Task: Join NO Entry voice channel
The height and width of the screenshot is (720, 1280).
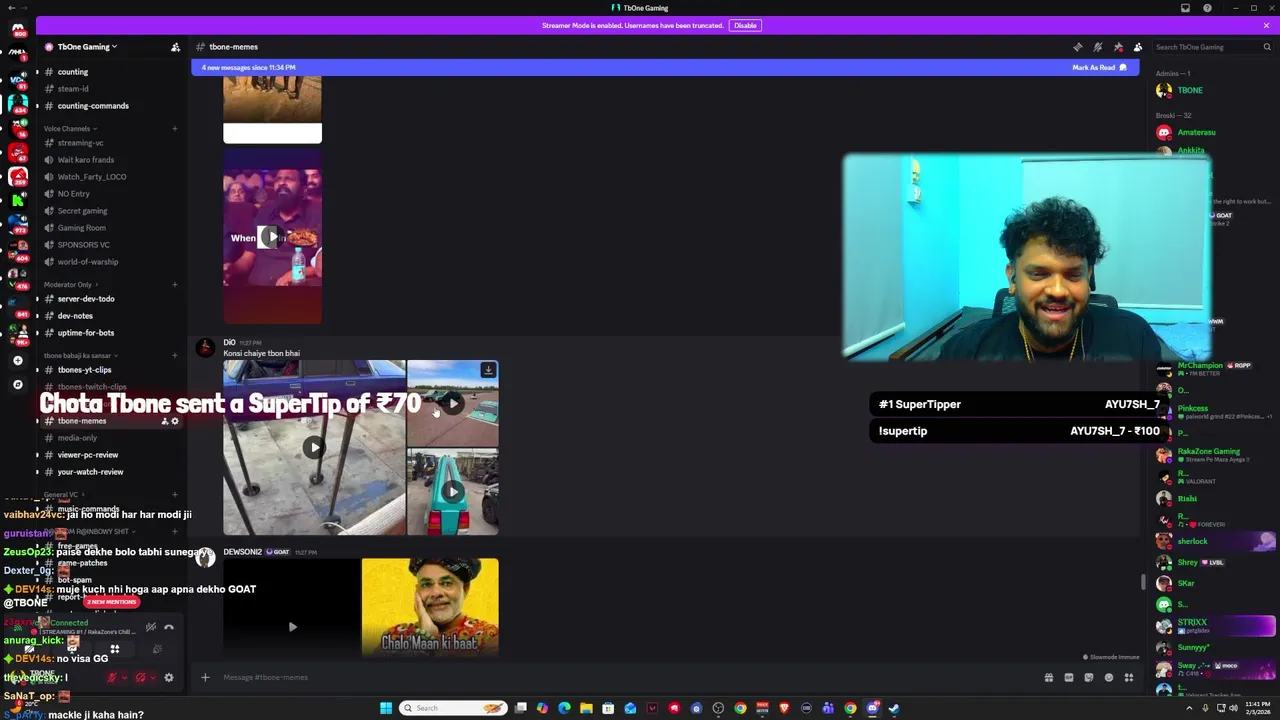Action: tap(110, 194)
